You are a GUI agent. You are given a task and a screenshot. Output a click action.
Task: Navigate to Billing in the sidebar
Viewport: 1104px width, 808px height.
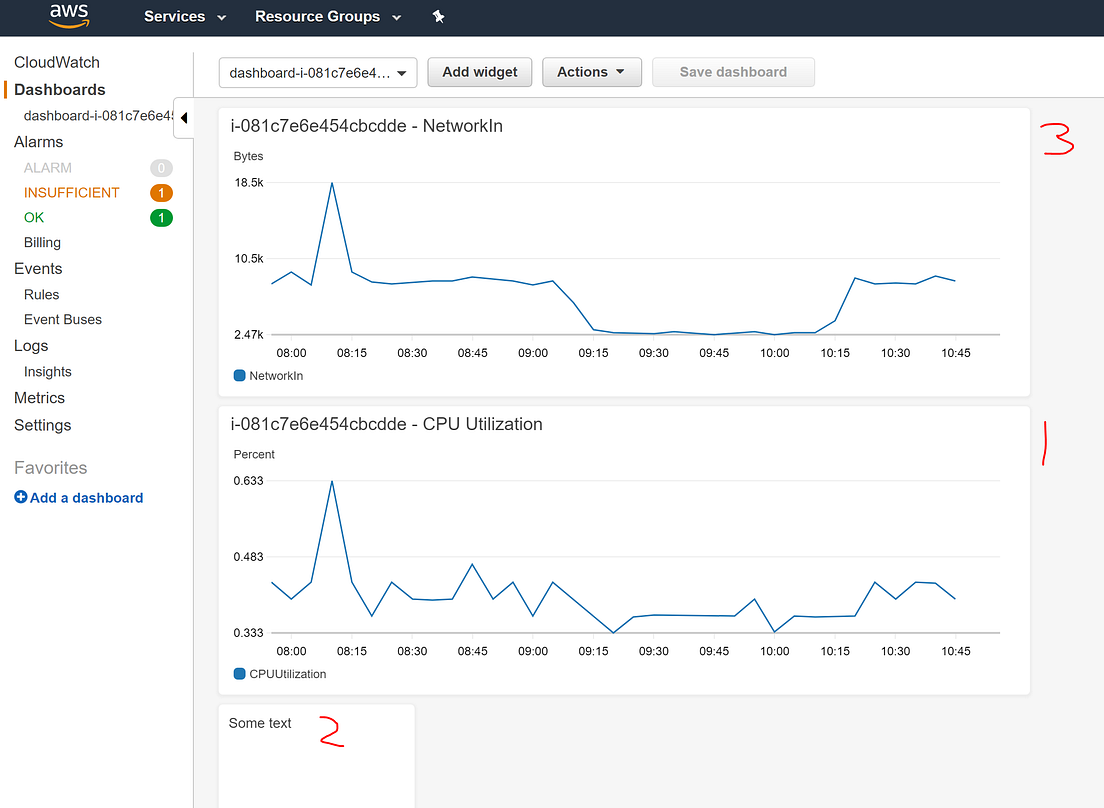click(x=42, y=242)
